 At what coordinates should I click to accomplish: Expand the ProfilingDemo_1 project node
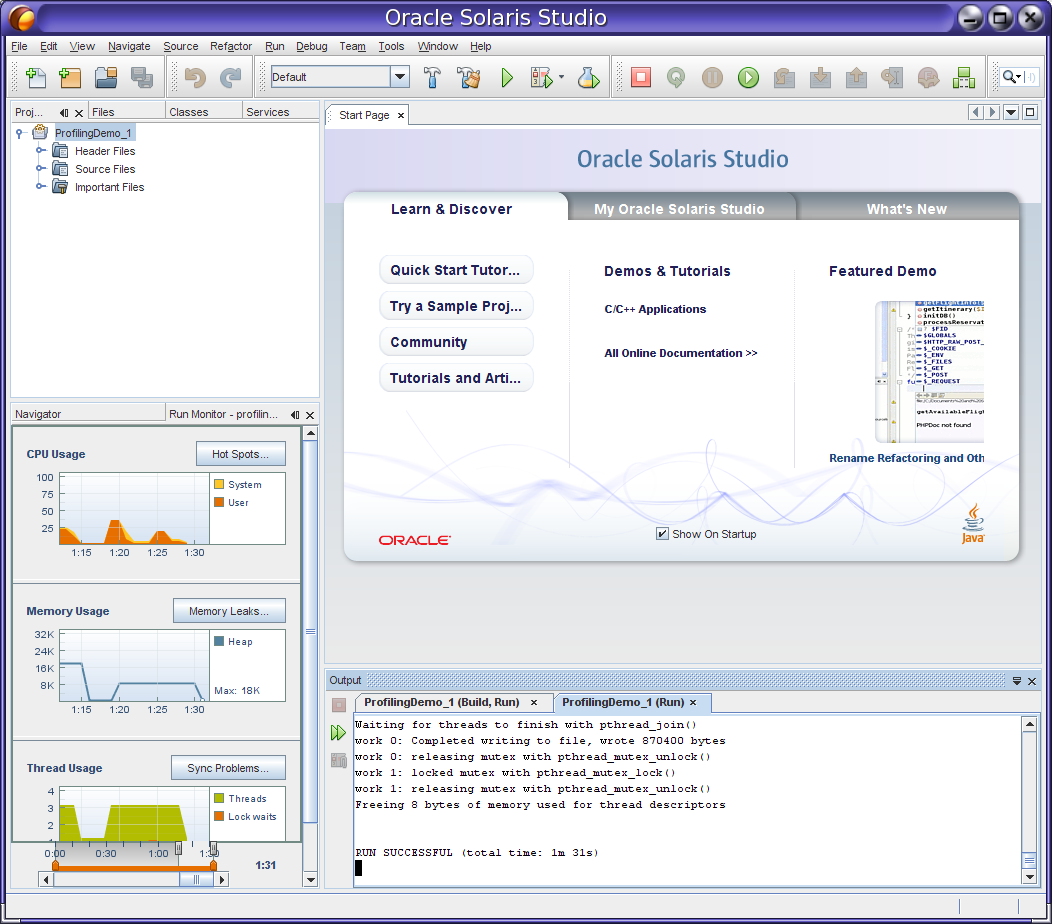[x=19, y=133]
